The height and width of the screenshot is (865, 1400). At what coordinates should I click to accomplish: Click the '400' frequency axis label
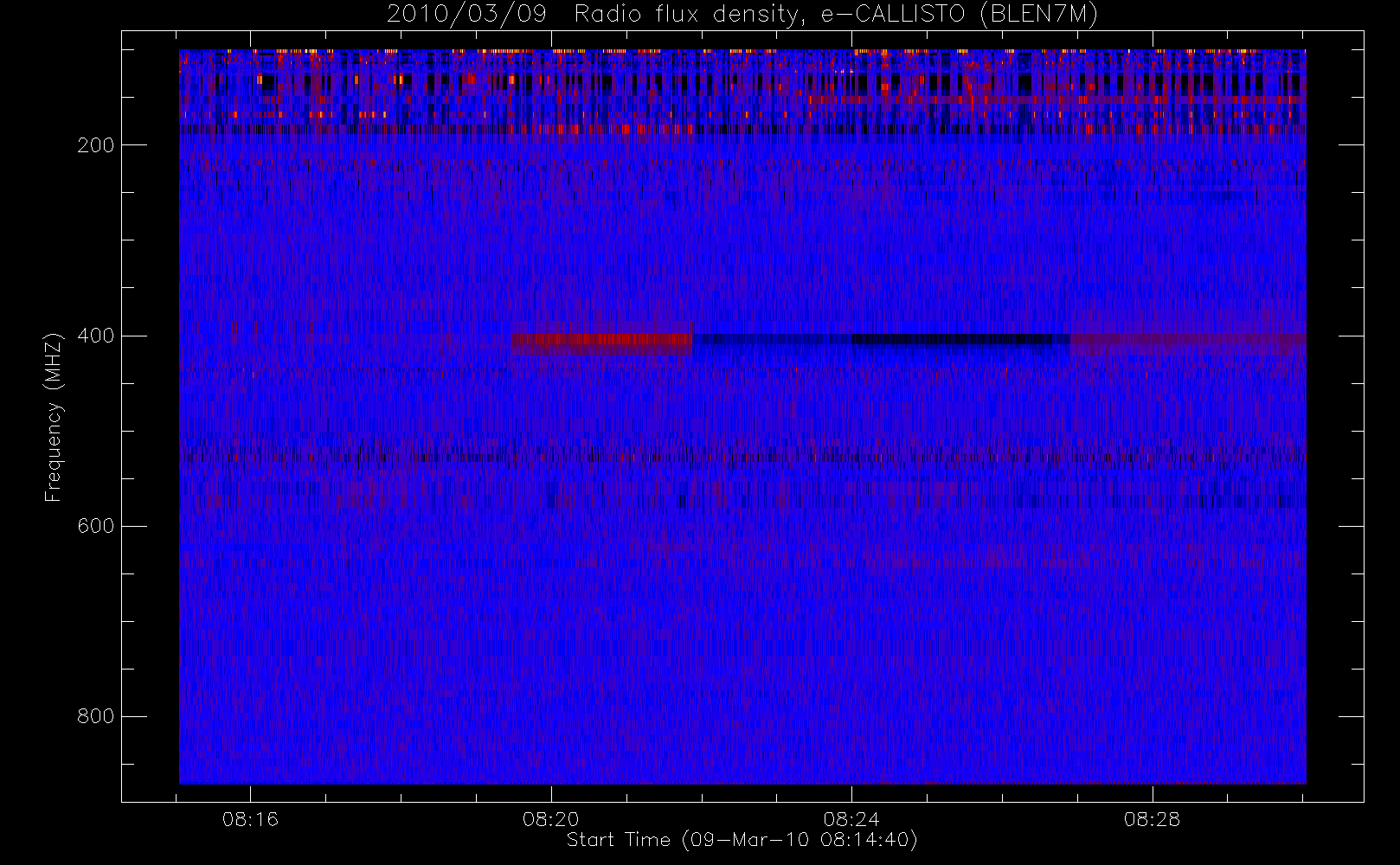click(x=95, y=336)
